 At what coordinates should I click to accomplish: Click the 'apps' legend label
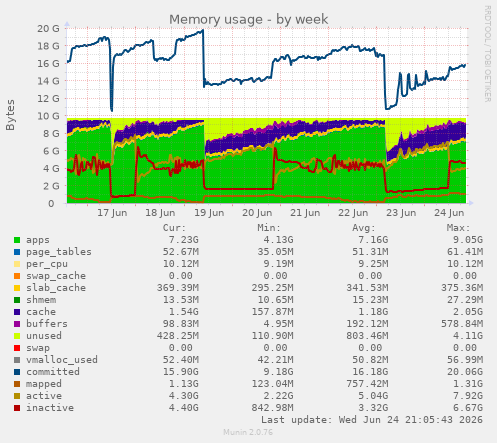click(x=38, y=240)
